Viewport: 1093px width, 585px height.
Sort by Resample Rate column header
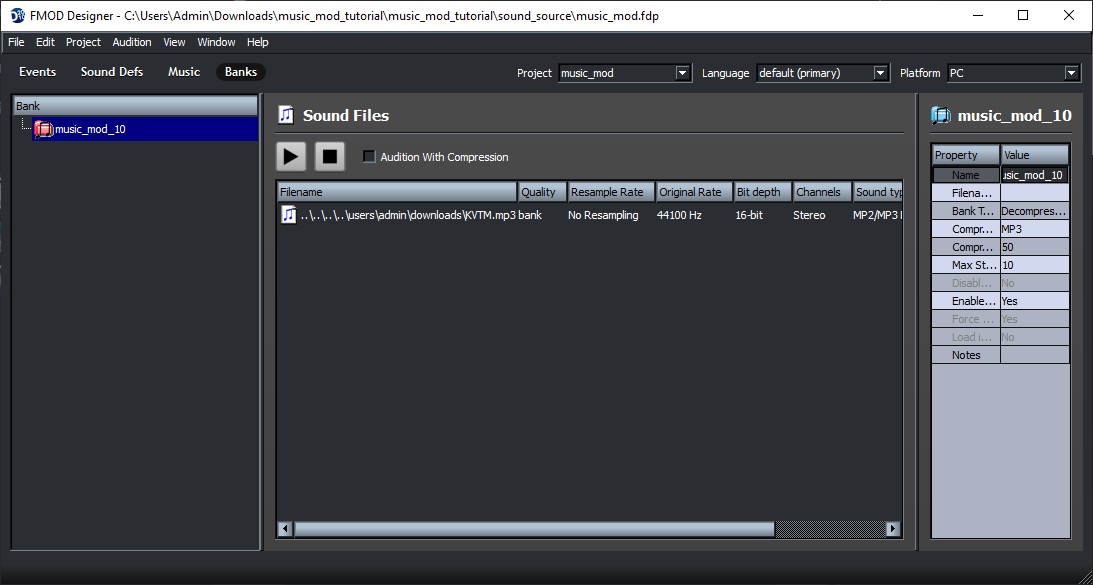tap(612, 192)
